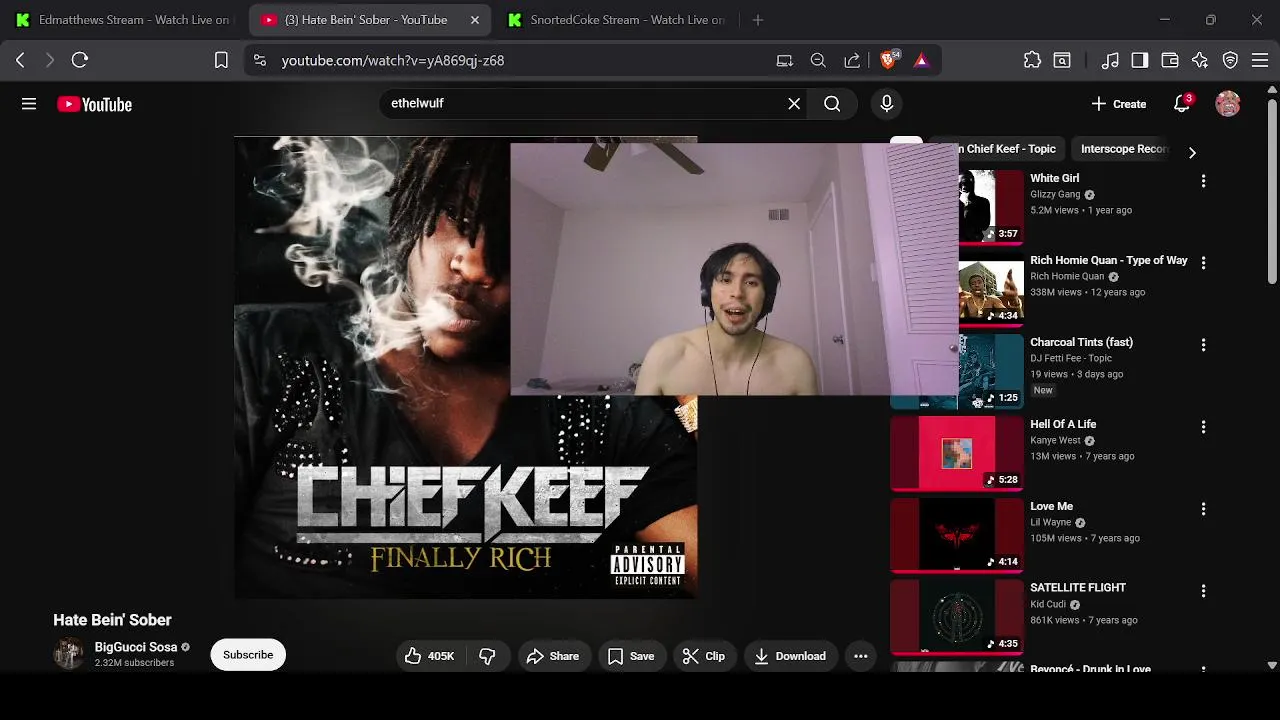The image size is (1280, 720).
Task: Open options for Hell Of A Life
Action: (x=1203, y=427)
